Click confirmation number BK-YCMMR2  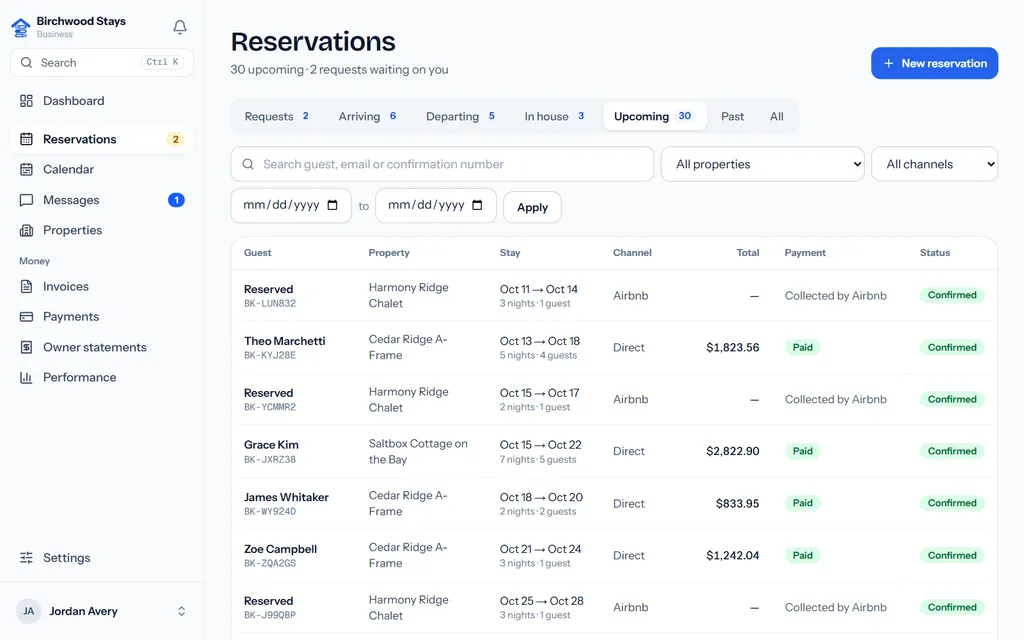coord(270,408)
